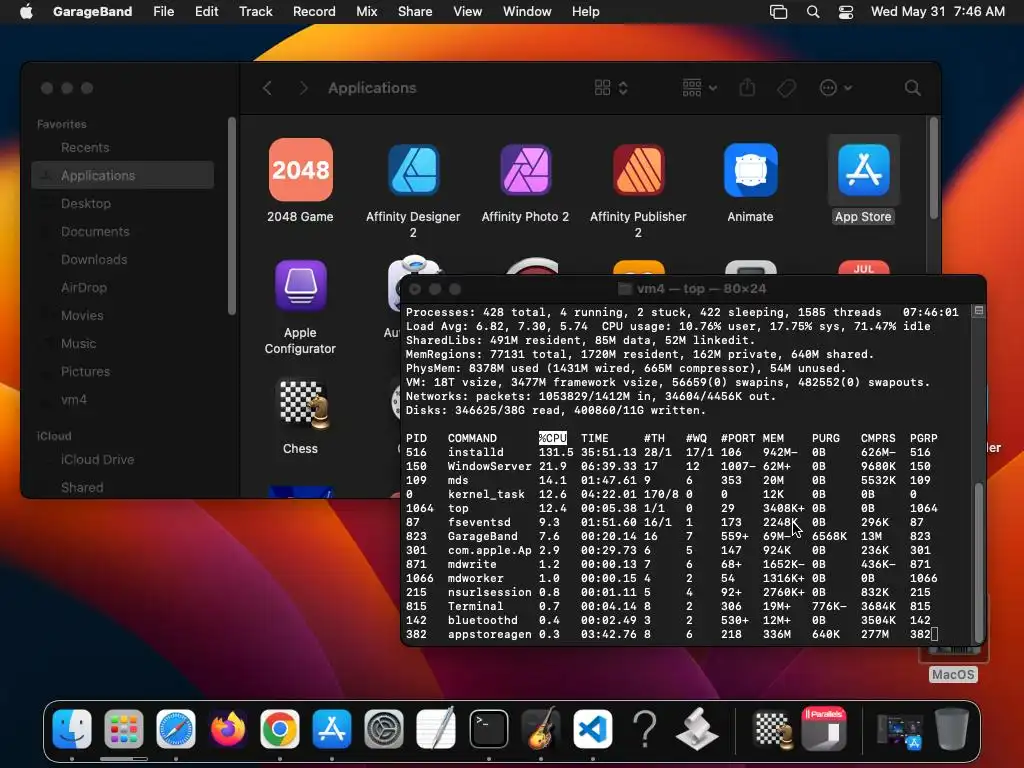Open Finder icon view switcher dropdown
Screen dimensions: 1024x768
611,88
